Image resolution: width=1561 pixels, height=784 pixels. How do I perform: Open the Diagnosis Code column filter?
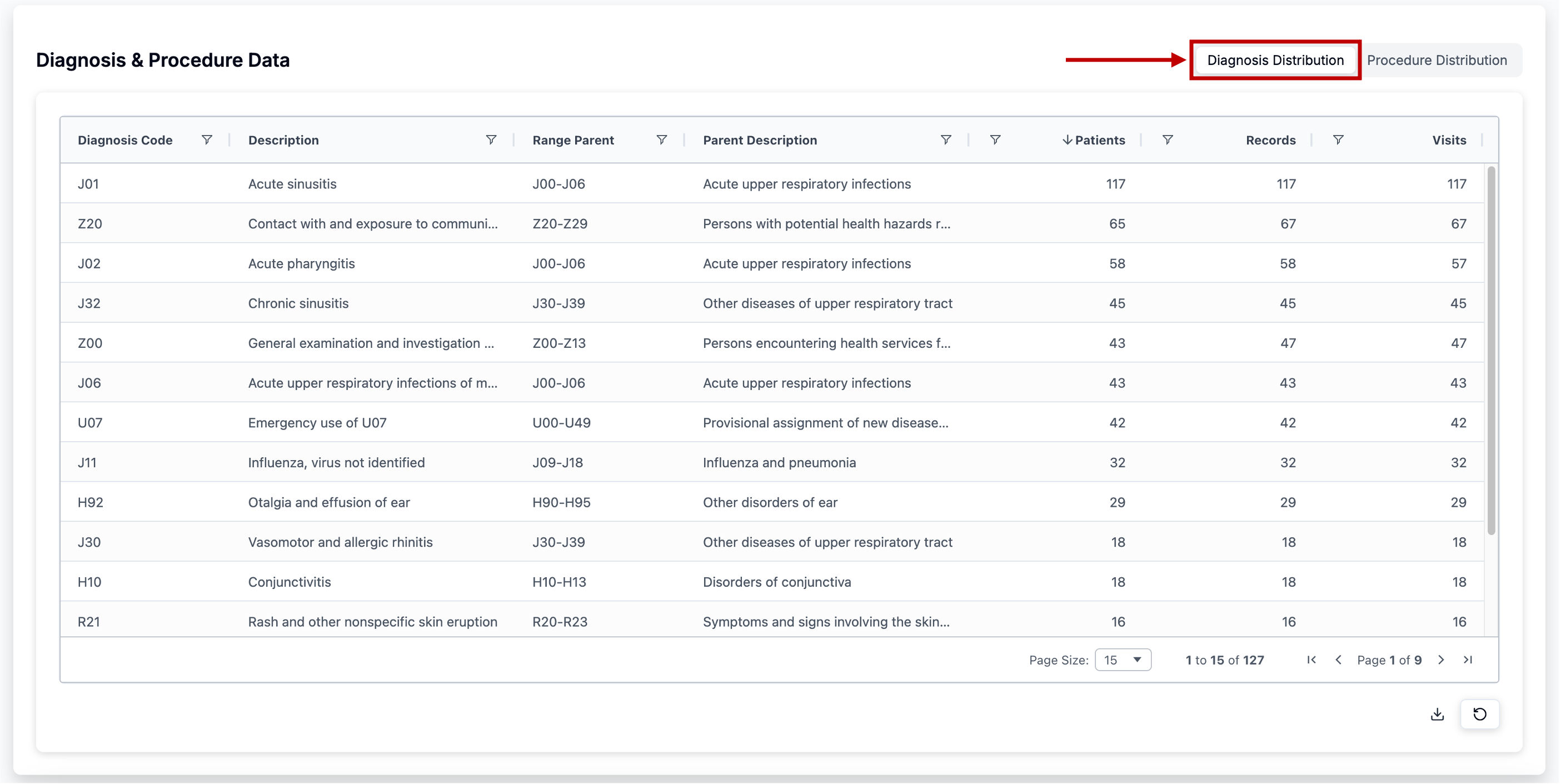tap(207, 140)
